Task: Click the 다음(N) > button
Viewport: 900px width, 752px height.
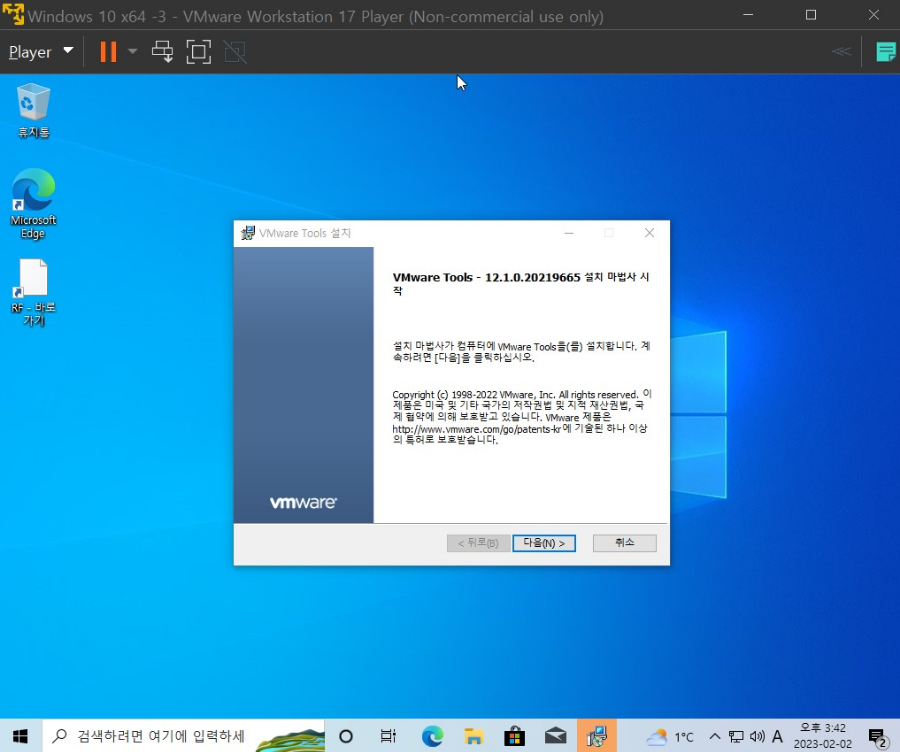Action: coord(544,543)
